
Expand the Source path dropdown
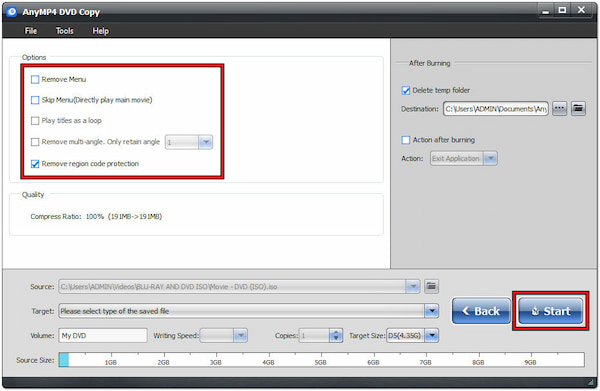(x=412, y=287)
